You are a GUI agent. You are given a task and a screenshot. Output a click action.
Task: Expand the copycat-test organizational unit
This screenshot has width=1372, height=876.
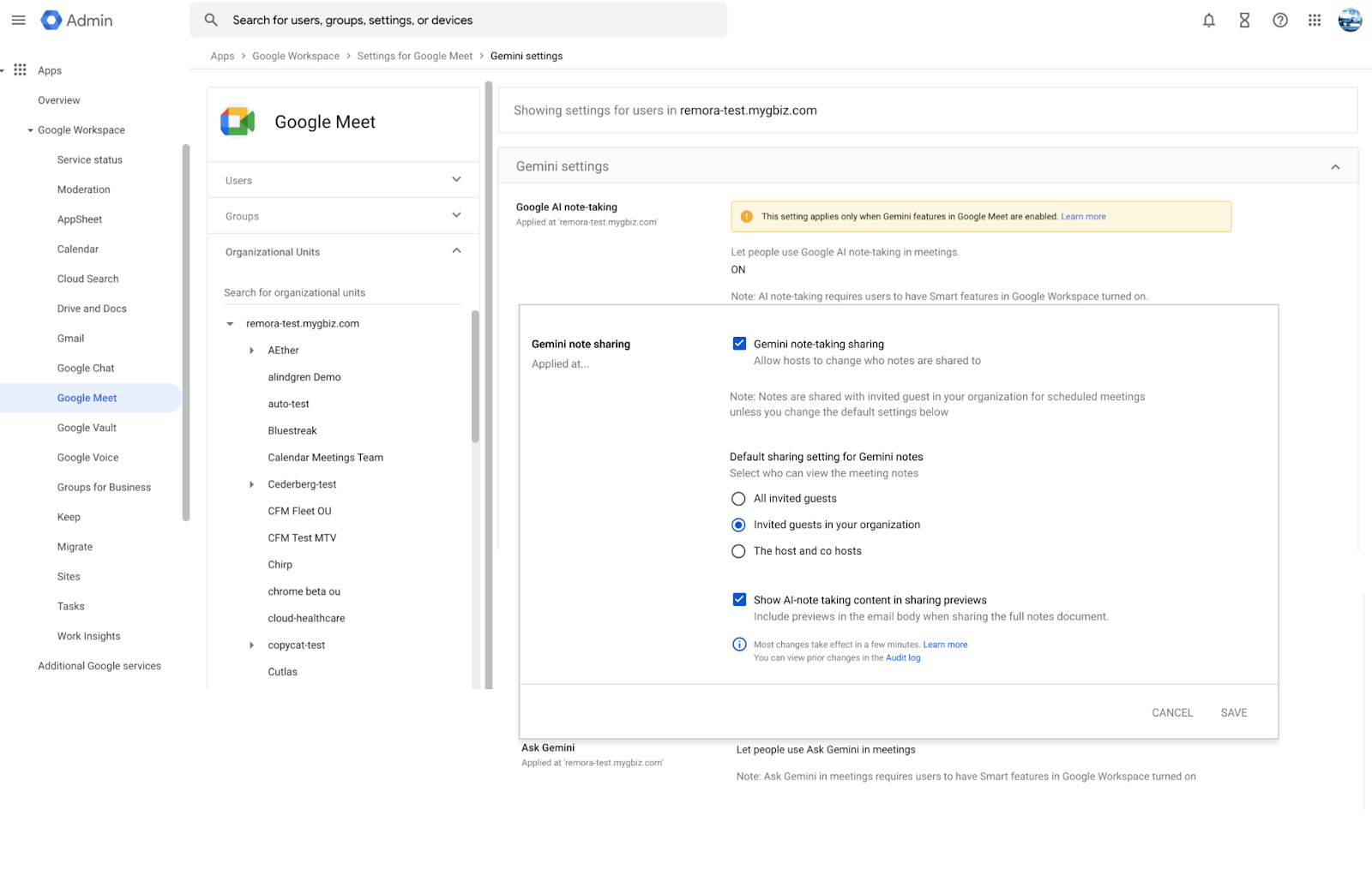point(251,645)
